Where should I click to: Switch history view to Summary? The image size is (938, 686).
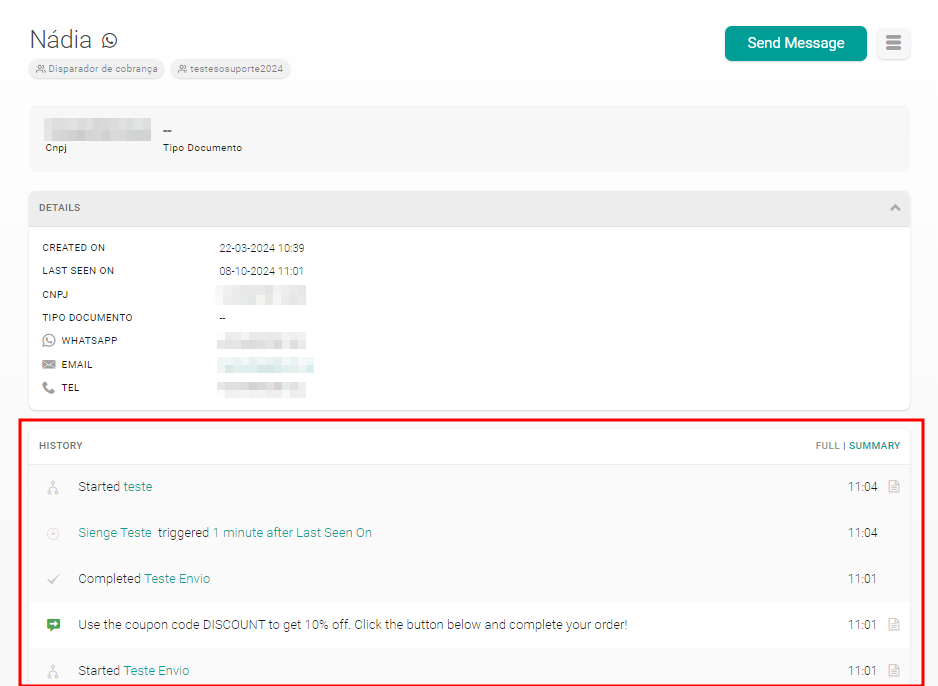(874, 446)
